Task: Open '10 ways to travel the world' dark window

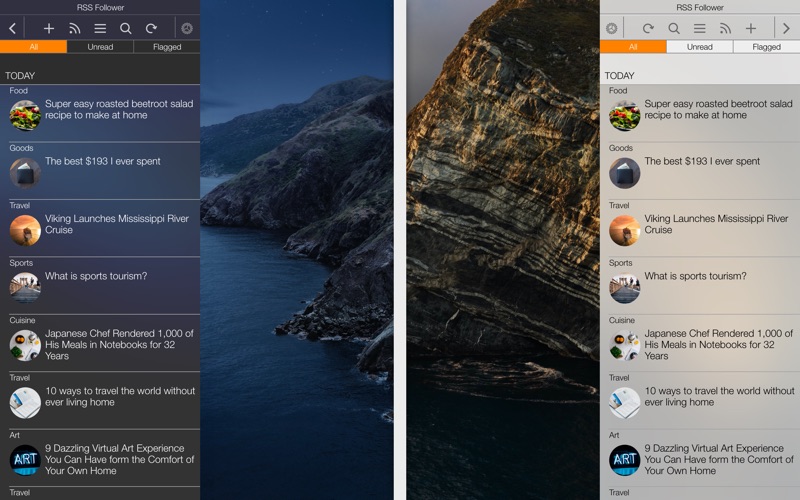Action: [x=120, y=396]
